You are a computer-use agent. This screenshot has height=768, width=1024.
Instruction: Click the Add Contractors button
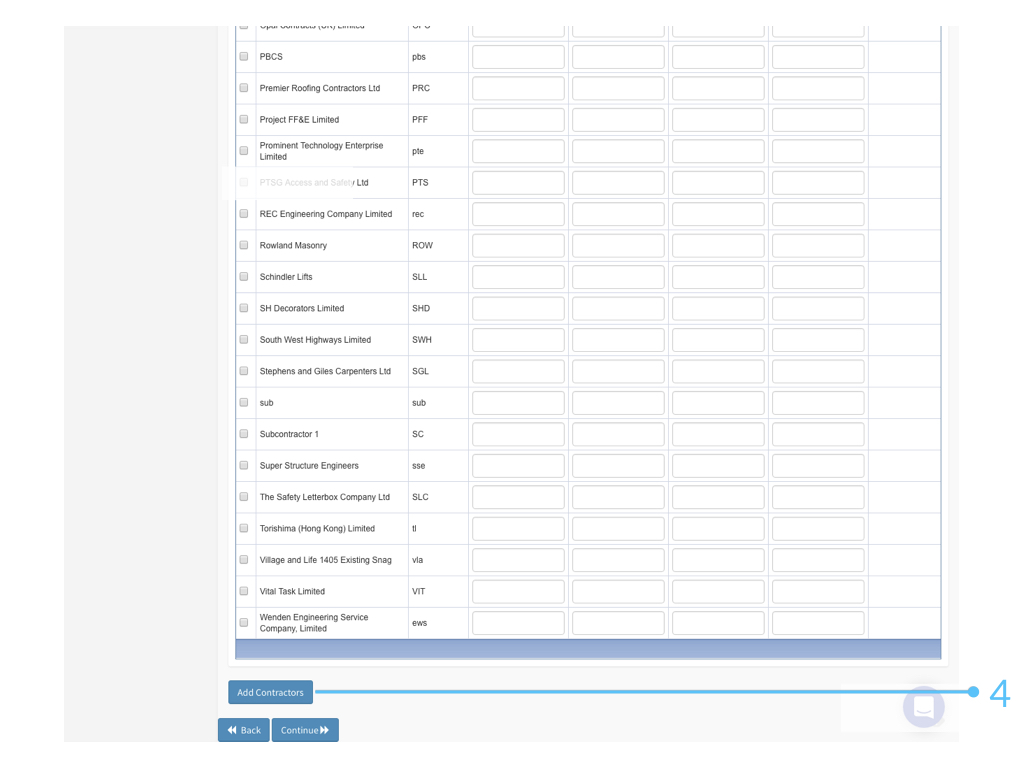click(x=270, y=692)
